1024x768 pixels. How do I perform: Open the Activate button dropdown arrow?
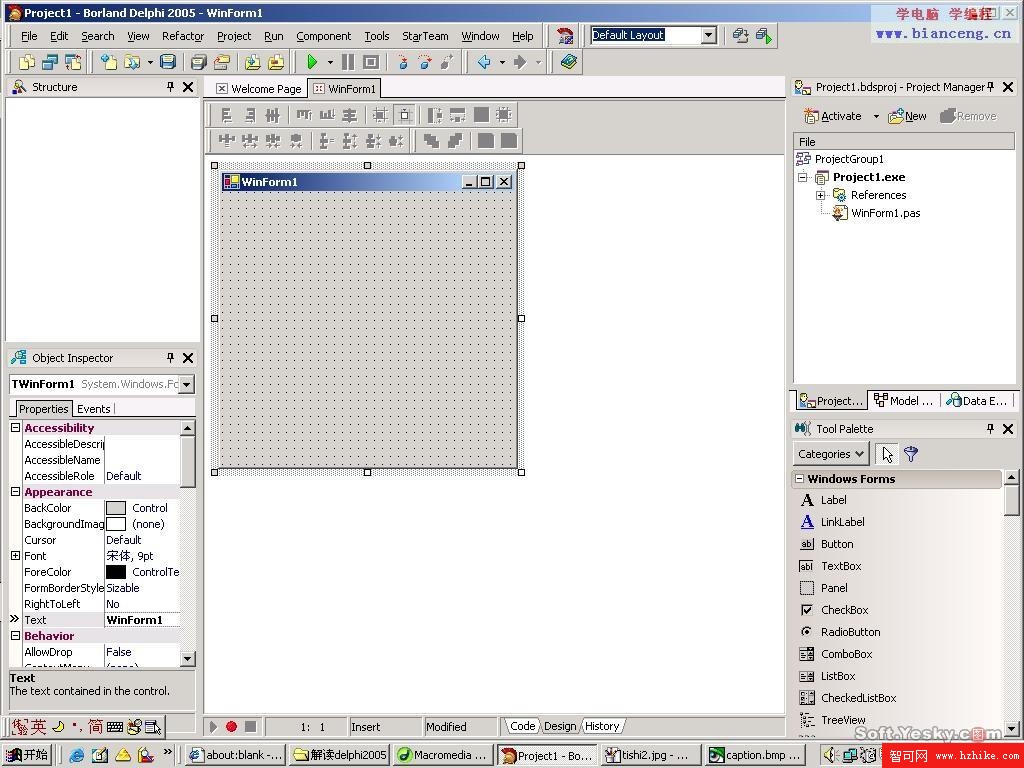876,116
